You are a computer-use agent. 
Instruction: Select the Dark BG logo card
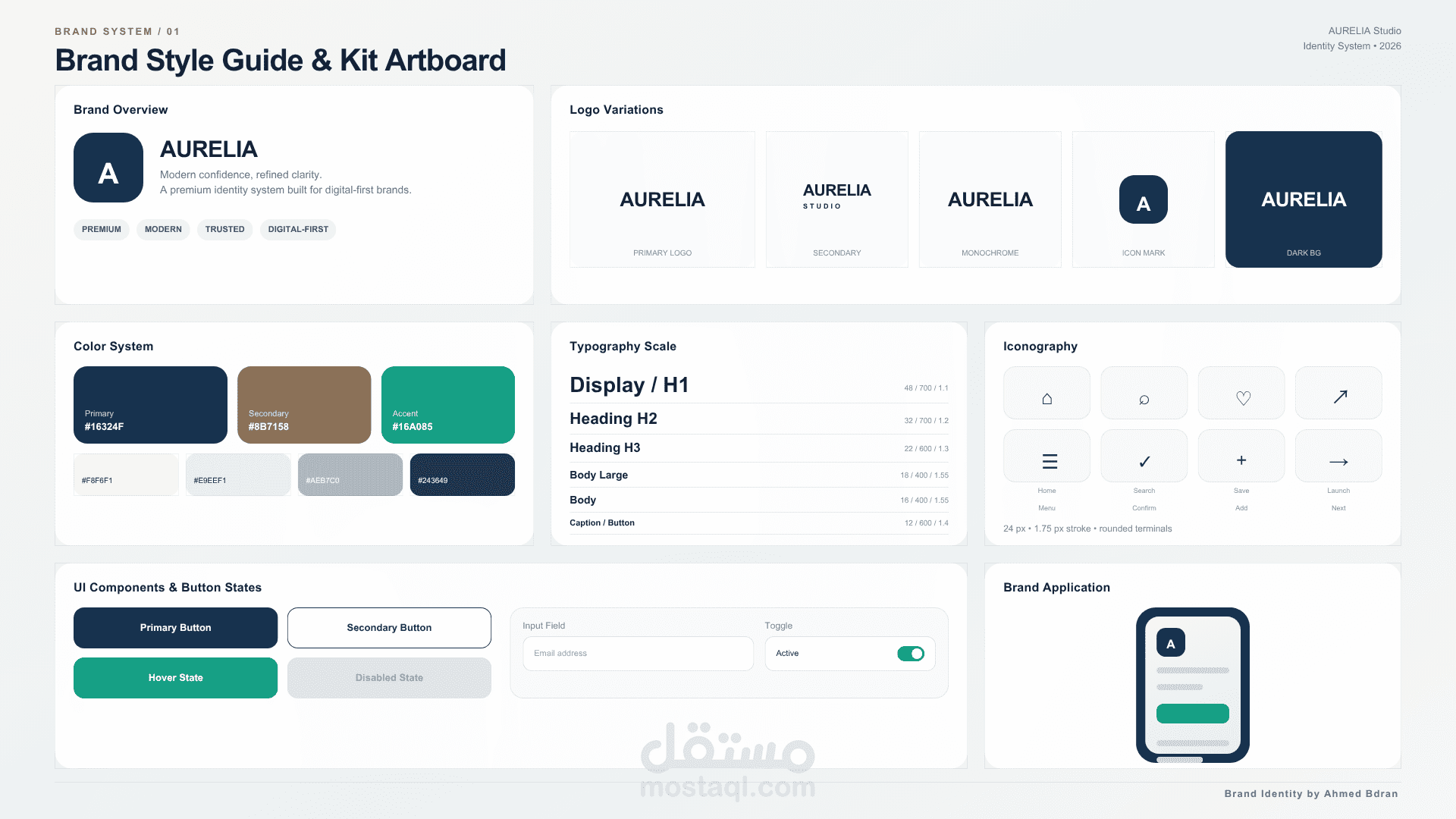(x=1304, y=199)
